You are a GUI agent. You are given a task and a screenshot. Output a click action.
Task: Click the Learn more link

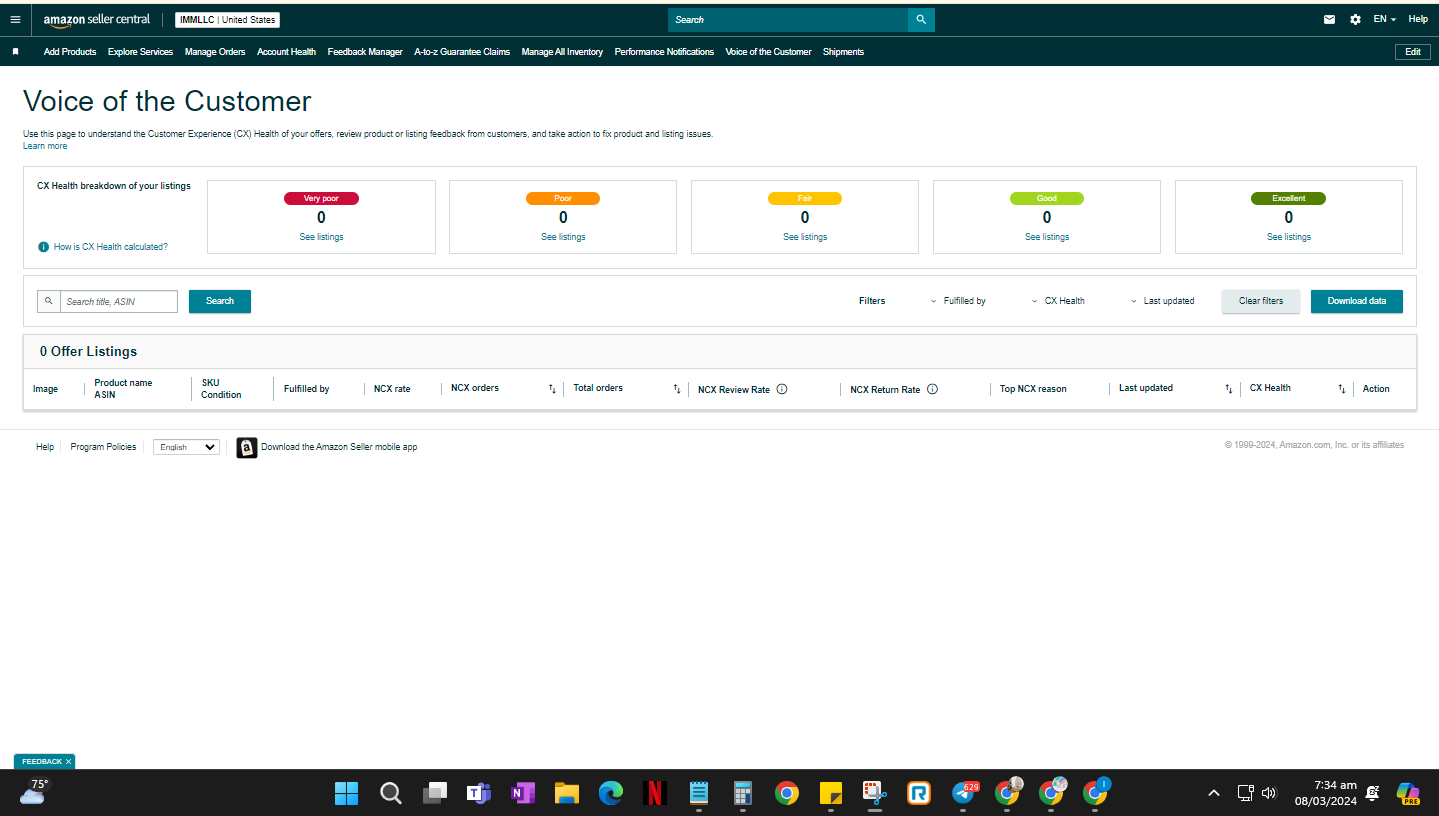[x=45, y=146]
